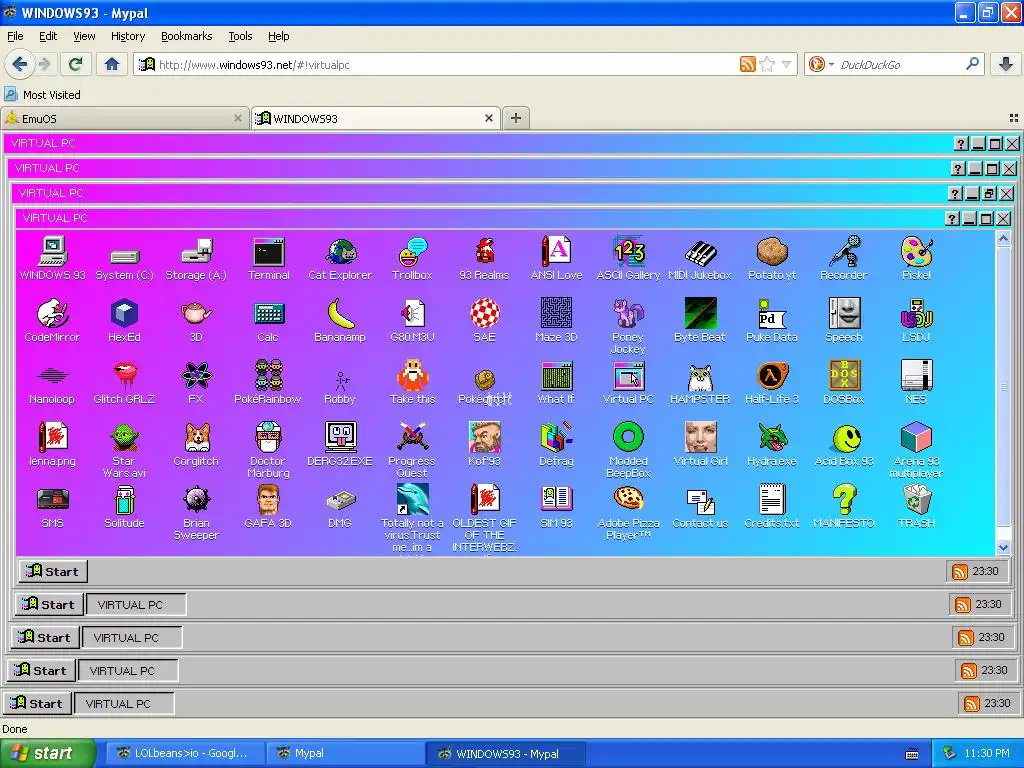
Task: Launch Bananamp banana icon
Action: pos(340,321)
